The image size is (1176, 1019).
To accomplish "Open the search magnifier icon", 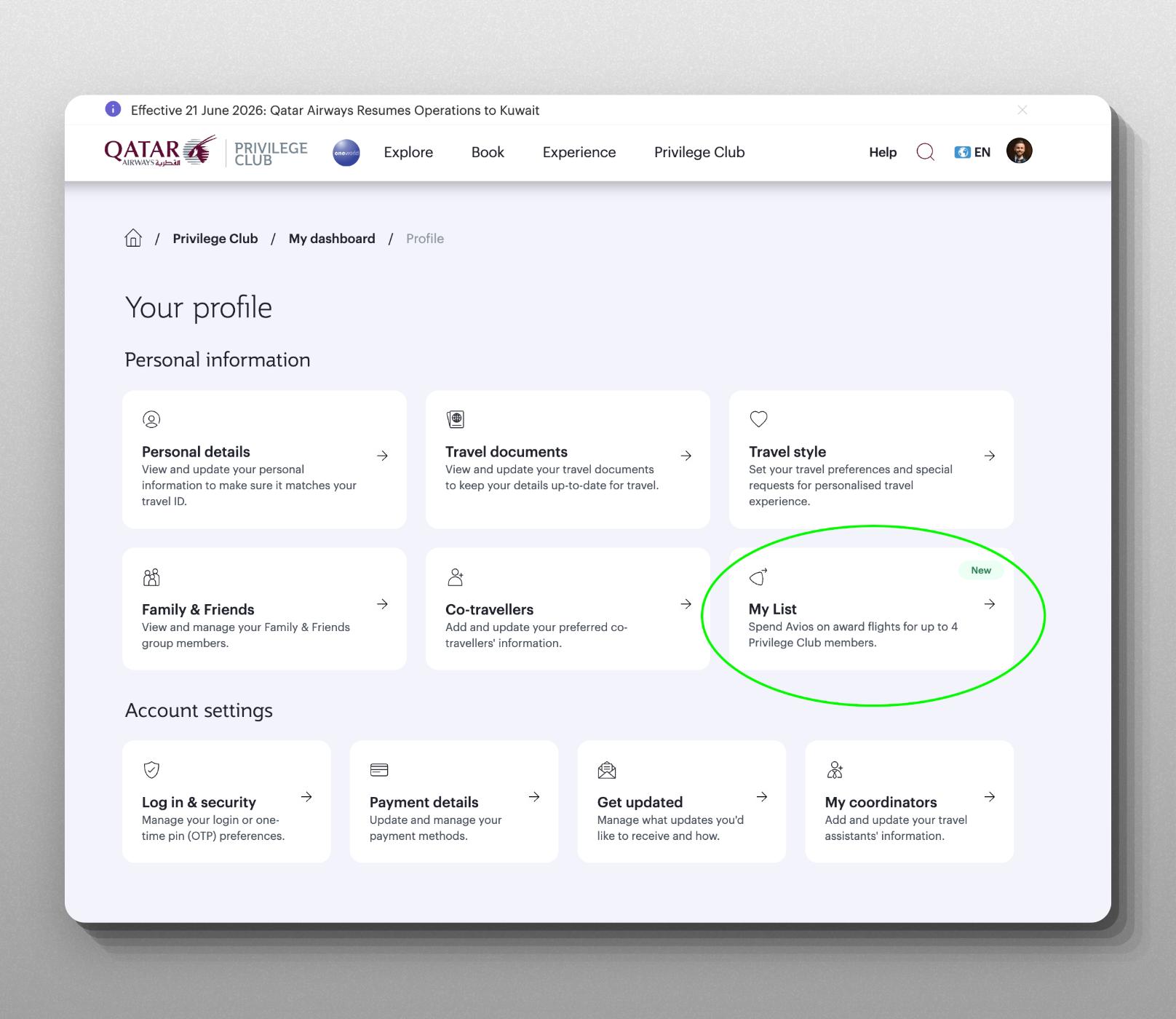I will click(925, 152).
